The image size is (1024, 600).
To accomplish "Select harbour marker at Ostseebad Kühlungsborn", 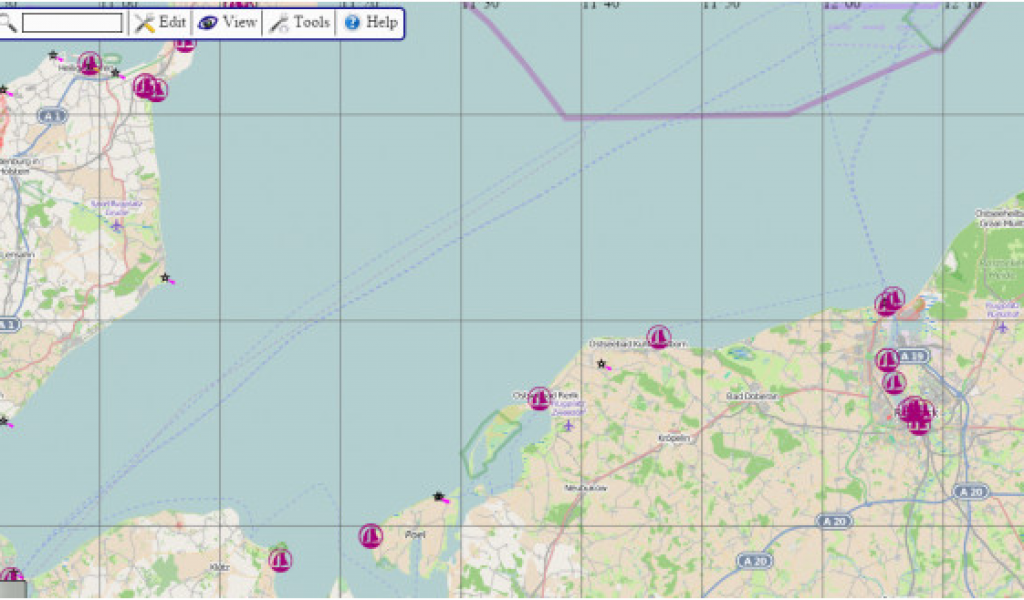I will (658, 337).
